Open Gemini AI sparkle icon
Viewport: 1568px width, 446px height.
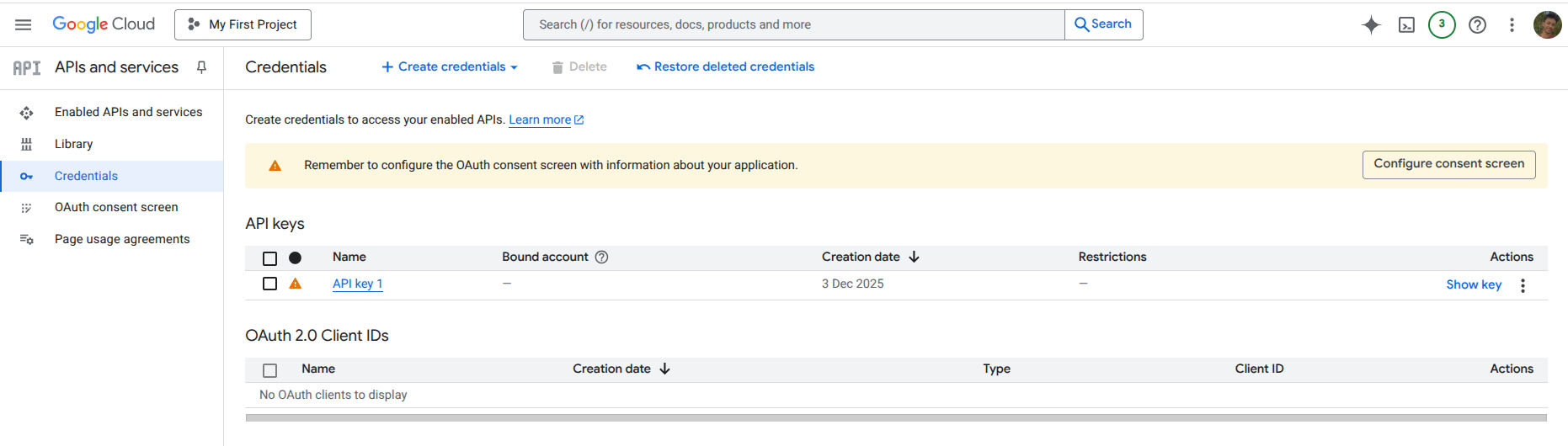(x=1371, y=24)
